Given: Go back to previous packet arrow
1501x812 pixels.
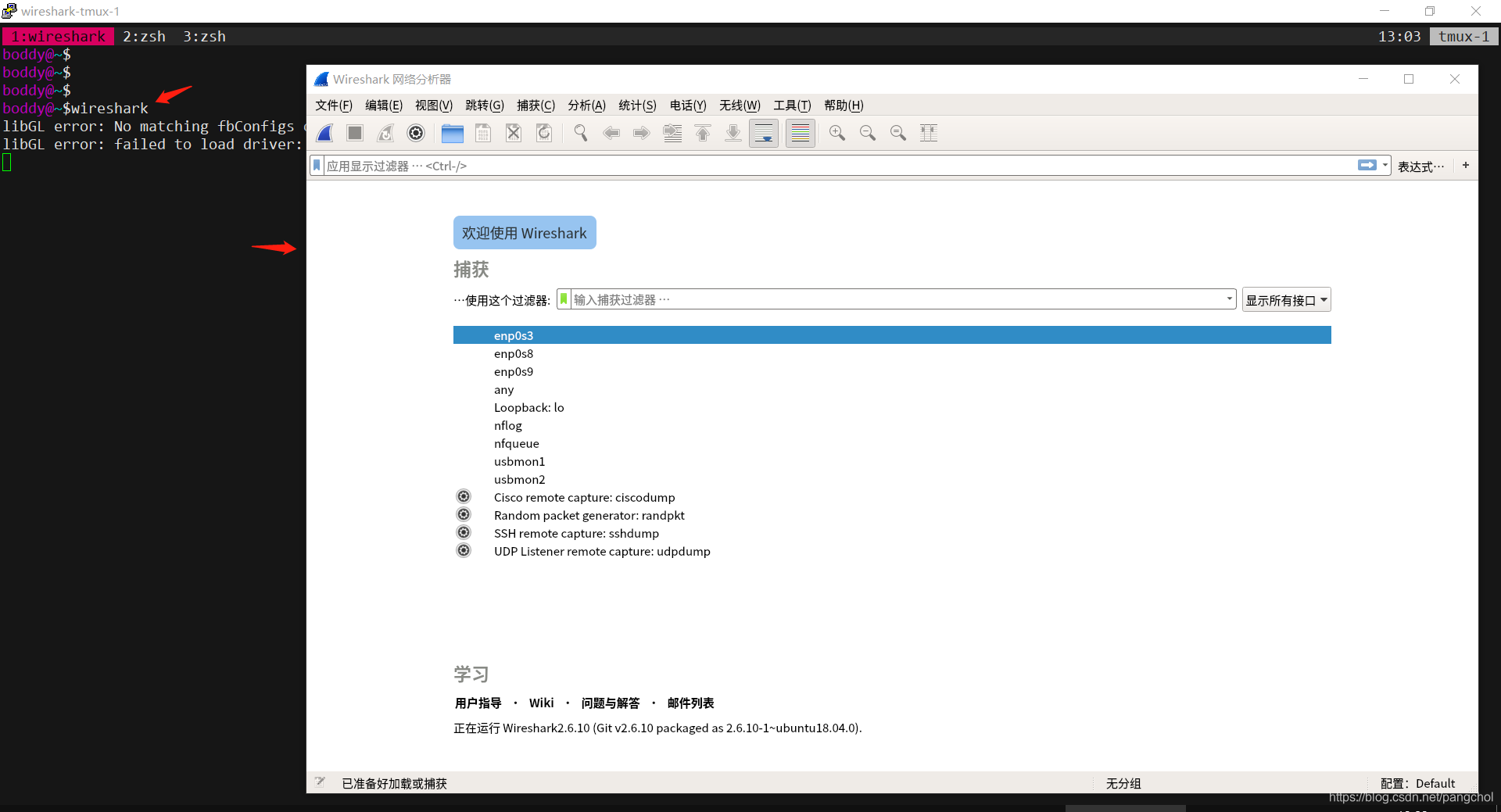Looking at the screenshot, I should (x=611, y=133).
